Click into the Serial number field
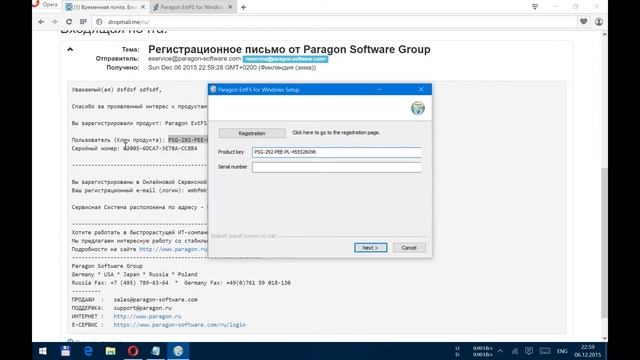 pos(337,167)
